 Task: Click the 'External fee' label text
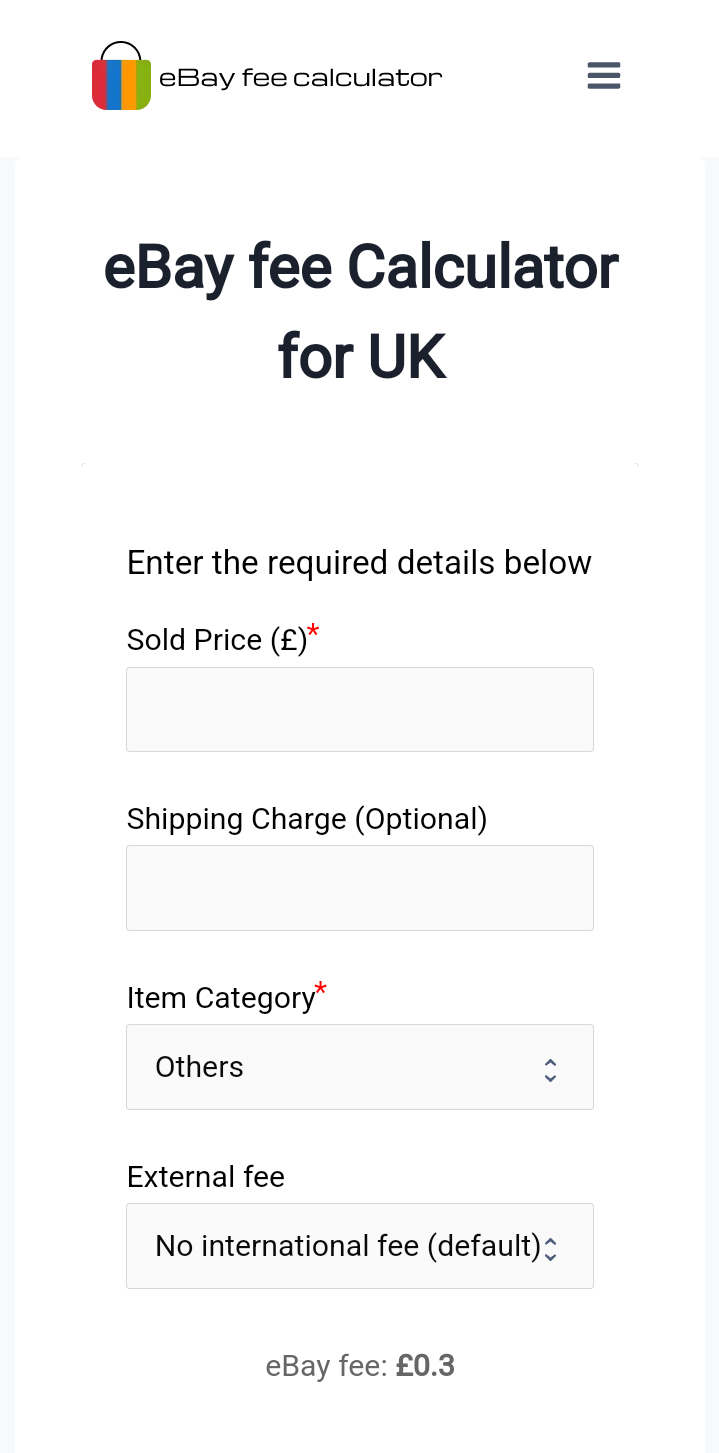[x=205, y=1177]
